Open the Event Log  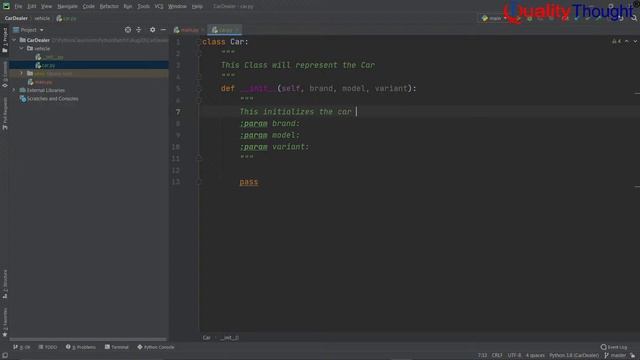click(614, 347)
